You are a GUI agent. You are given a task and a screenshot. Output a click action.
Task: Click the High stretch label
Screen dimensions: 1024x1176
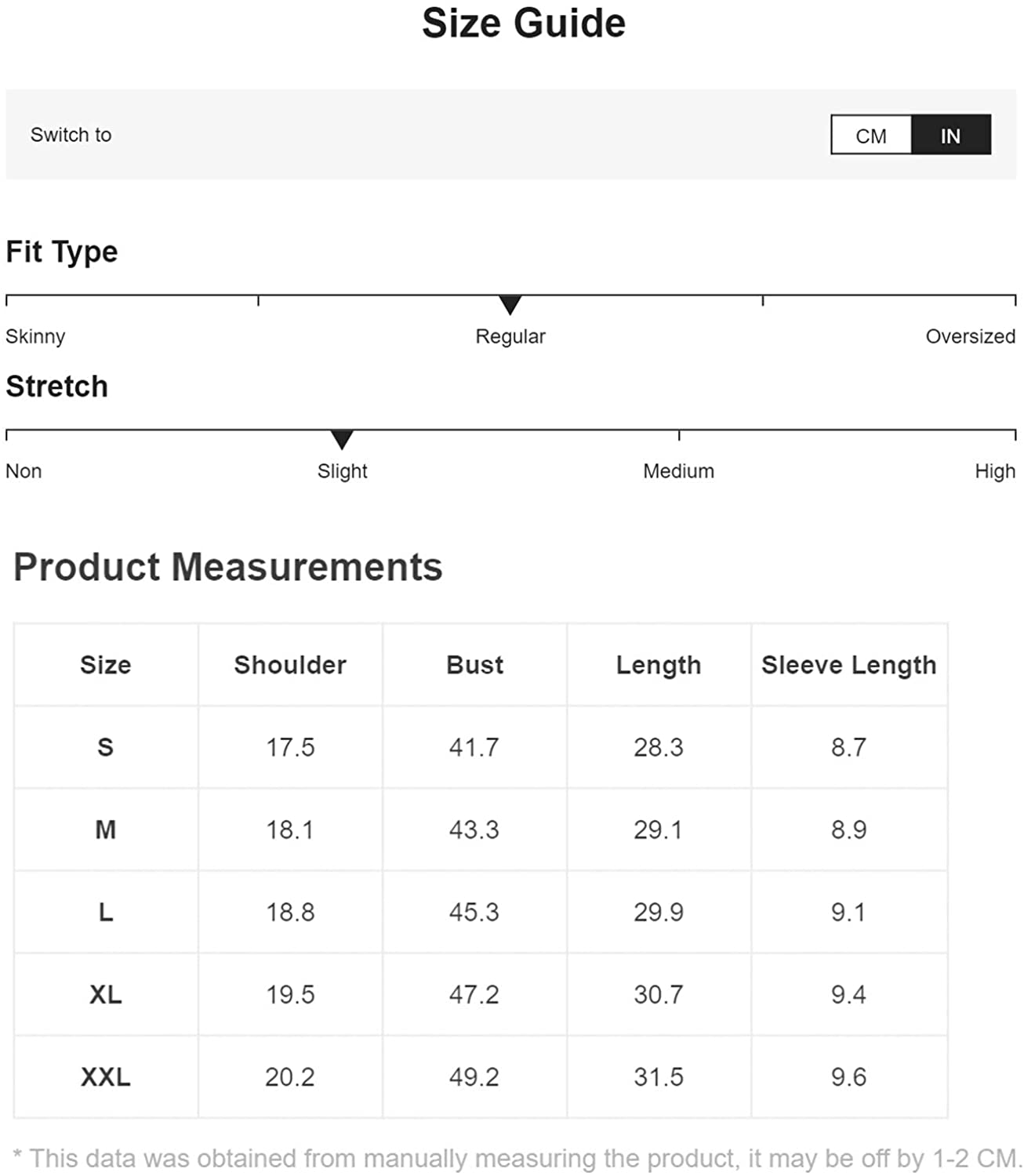(x=994, y=471)
